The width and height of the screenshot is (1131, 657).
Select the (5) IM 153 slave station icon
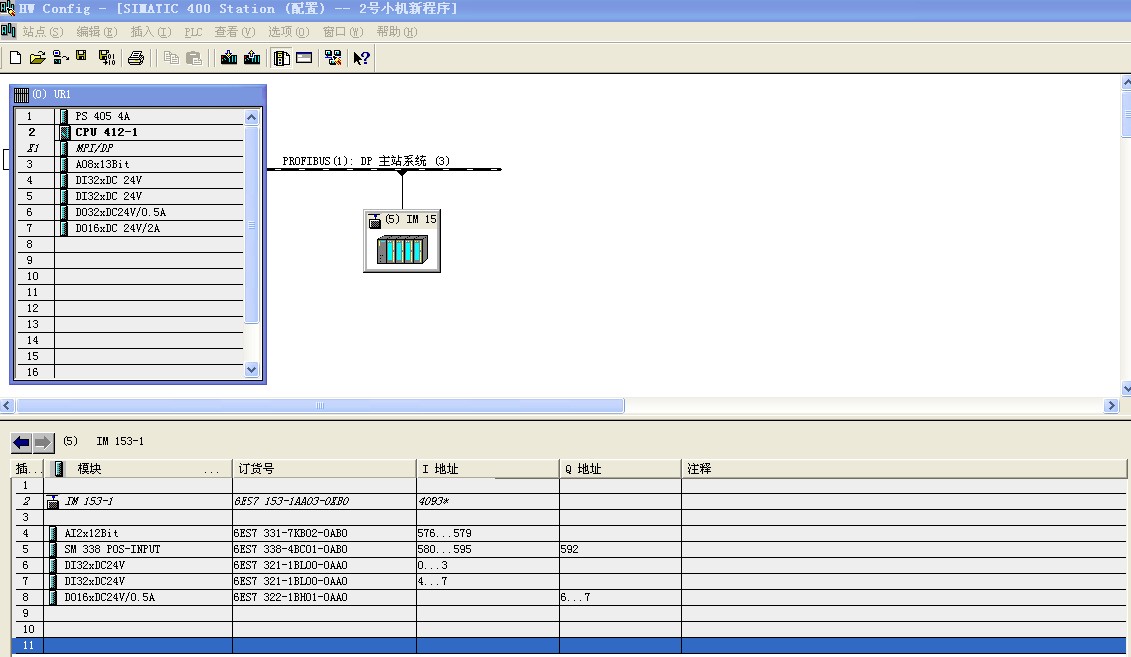[402, 241]
